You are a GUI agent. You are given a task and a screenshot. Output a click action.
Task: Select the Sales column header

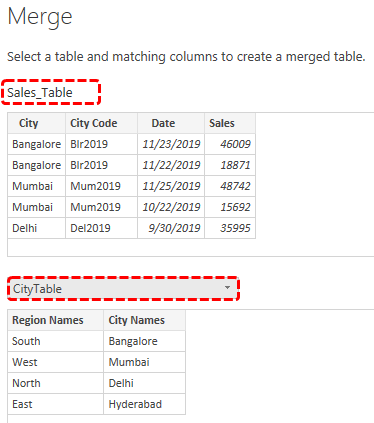click(x=230, y=123)
